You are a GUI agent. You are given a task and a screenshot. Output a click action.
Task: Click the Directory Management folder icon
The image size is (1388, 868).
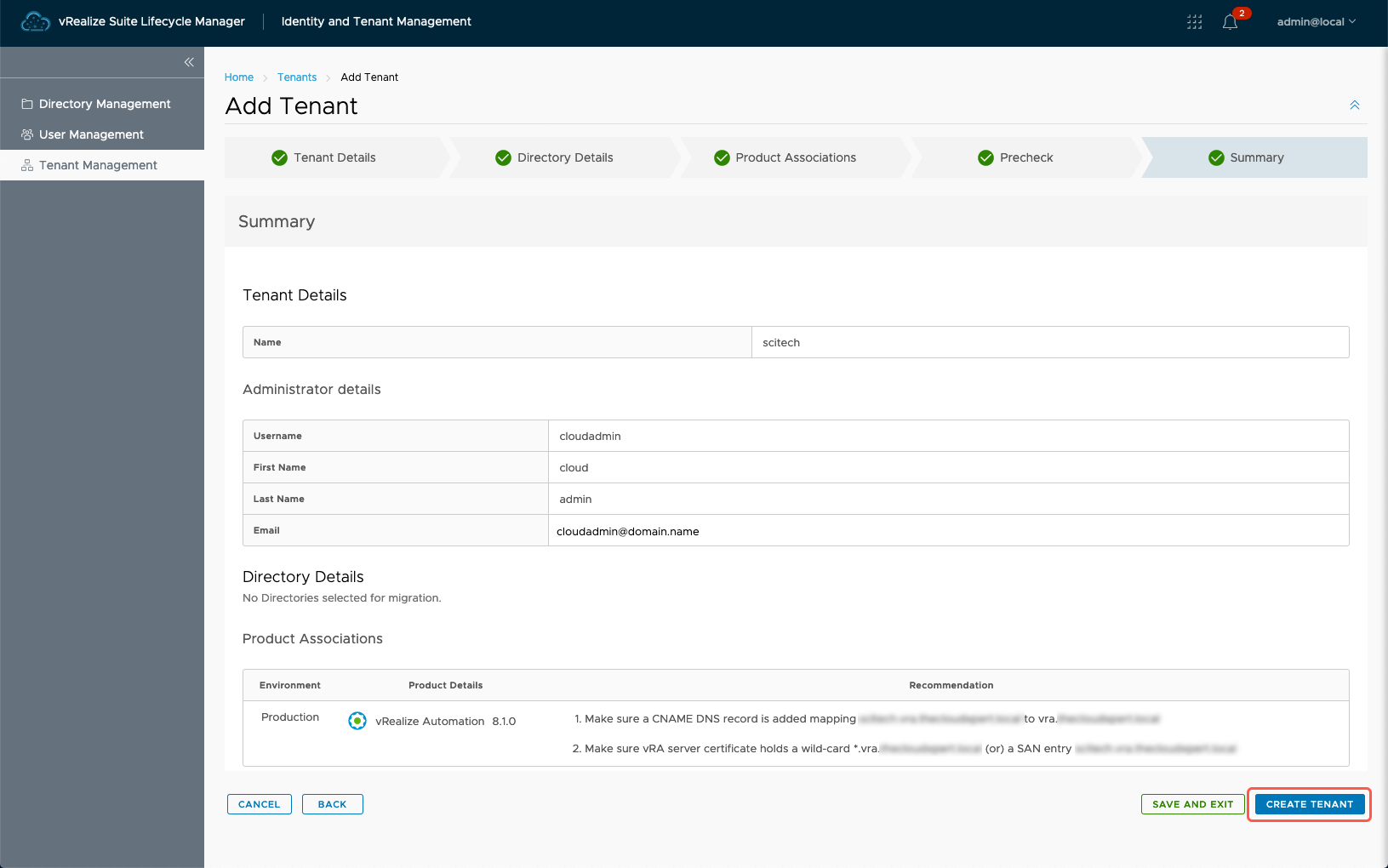click(27, 104)
